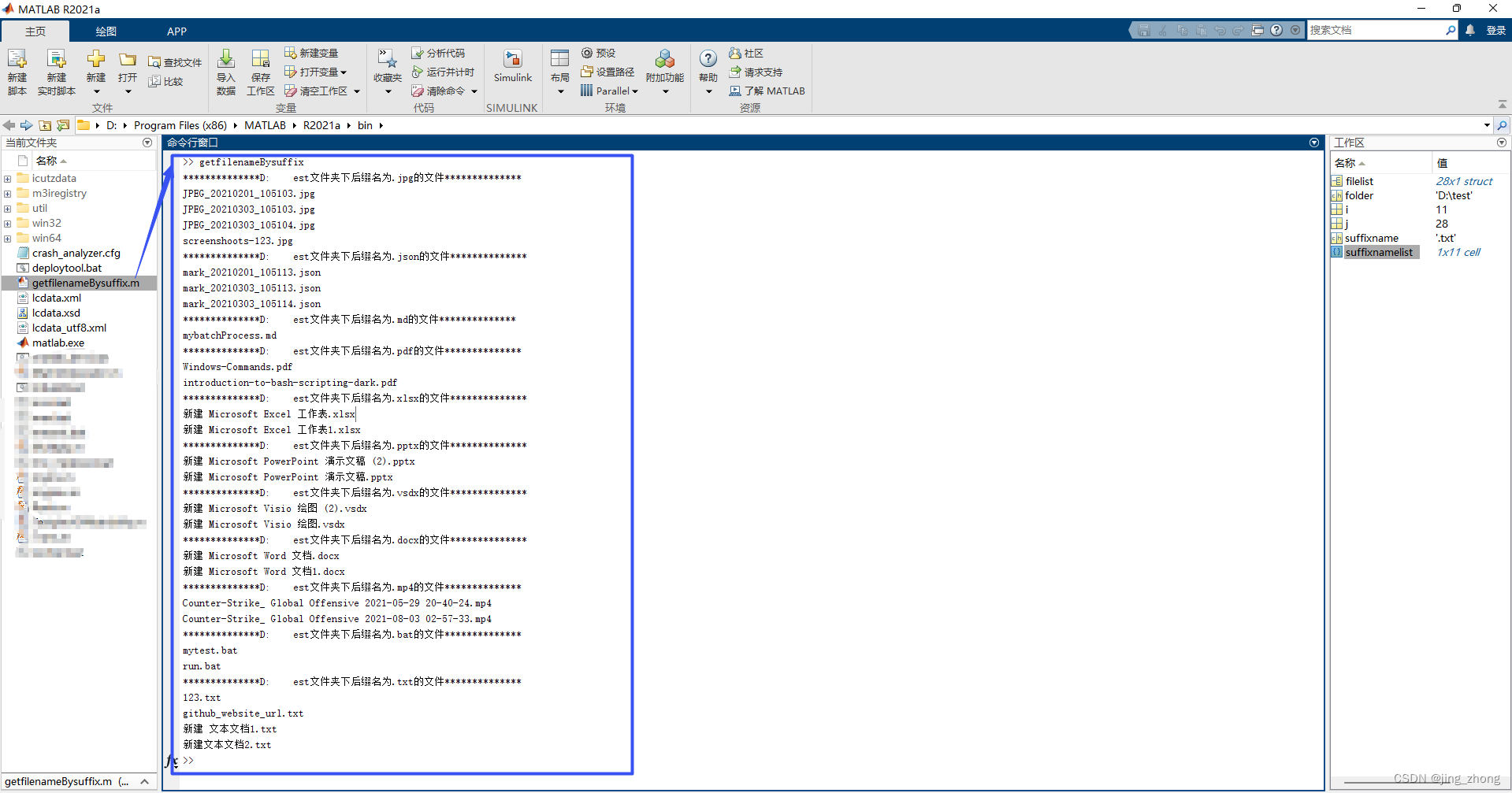Select the folder variable in Workspace
1512x793 pixels.
coord(1359,195)
